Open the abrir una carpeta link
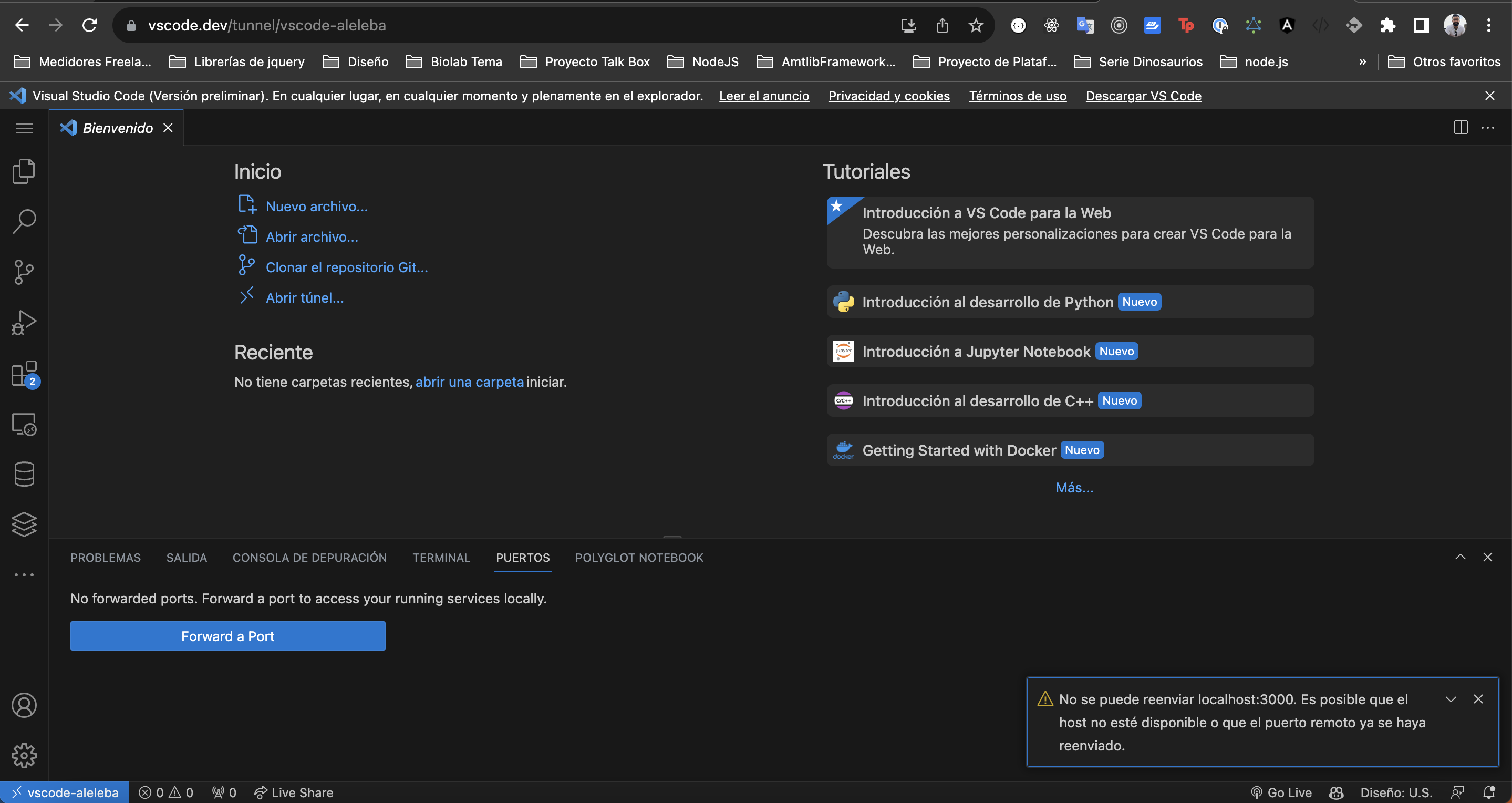Screen dimensions: 1512x803 coord(469,382)
